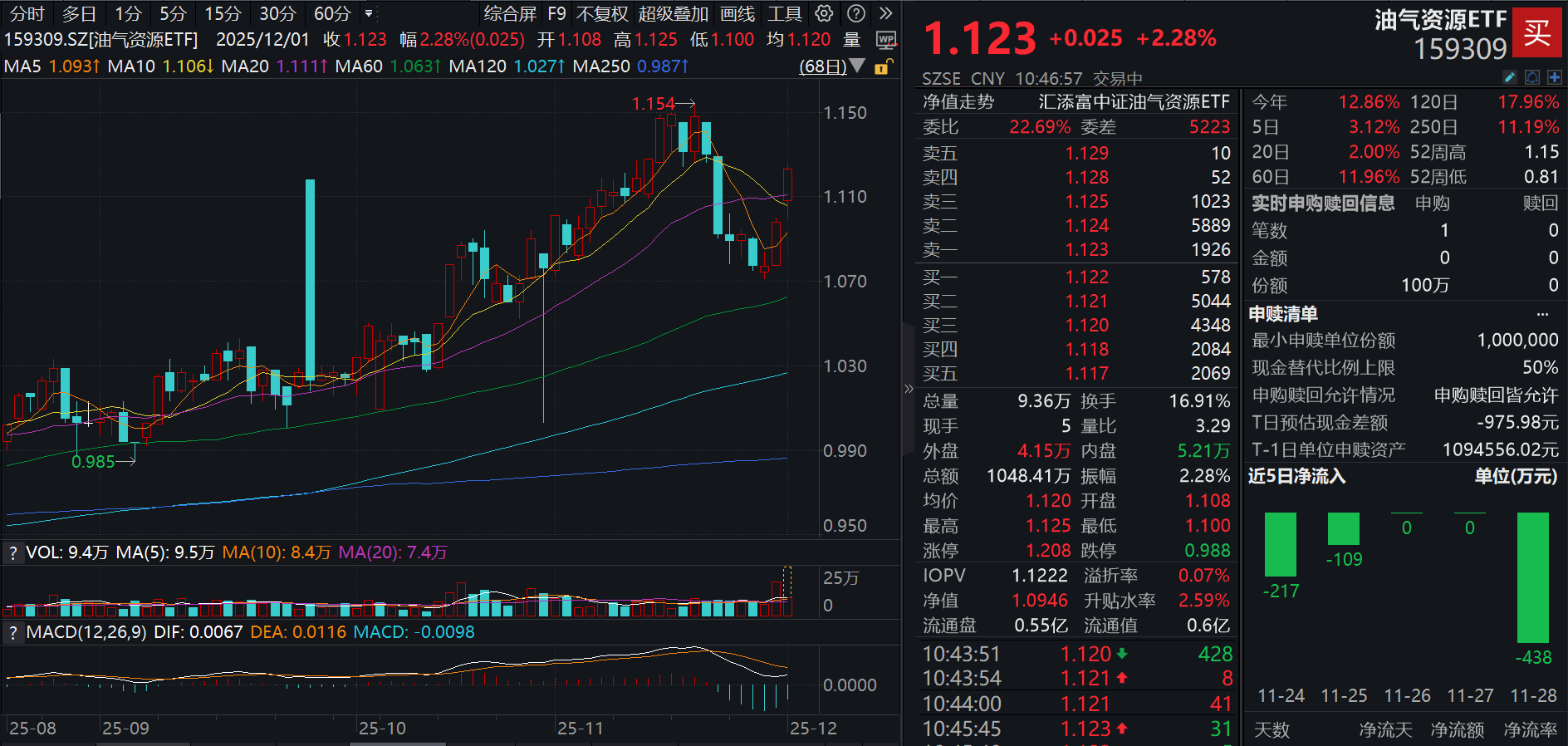
Task: Click the VOL indicator question mark
Action: (12, 553)
